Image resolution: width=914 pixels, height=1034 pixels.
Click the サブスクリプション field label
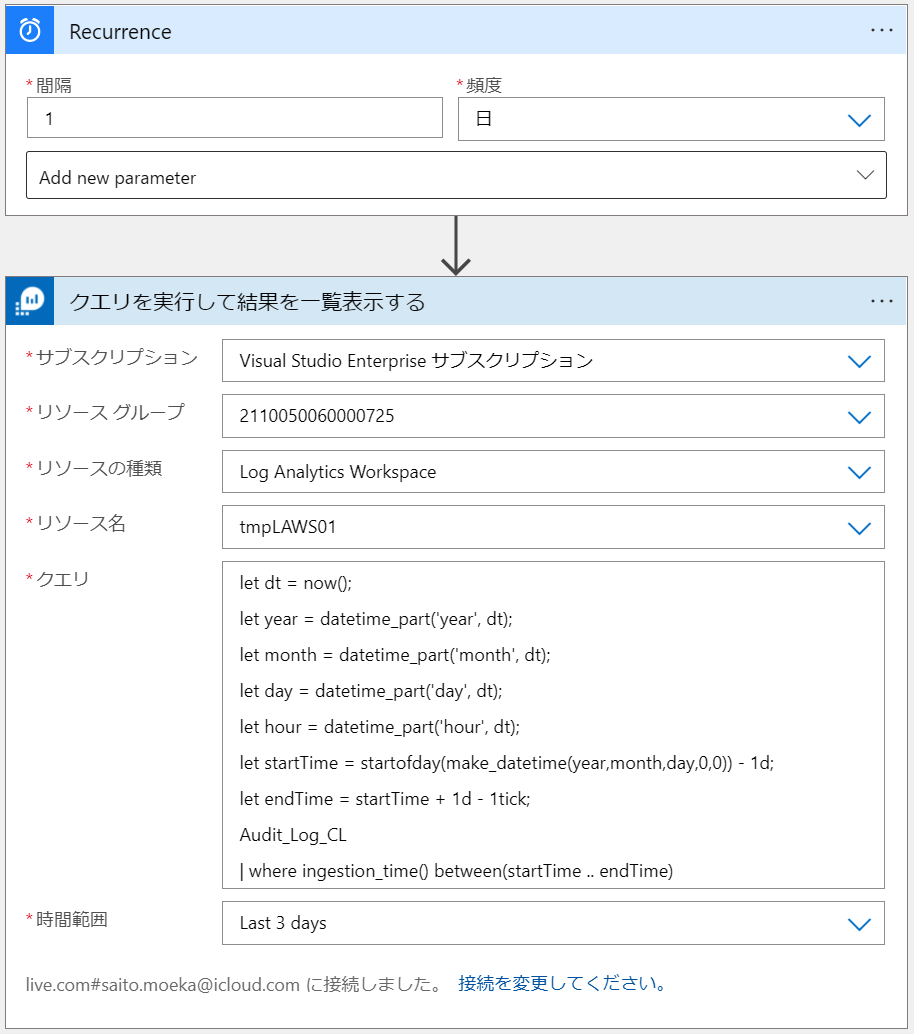117,357
